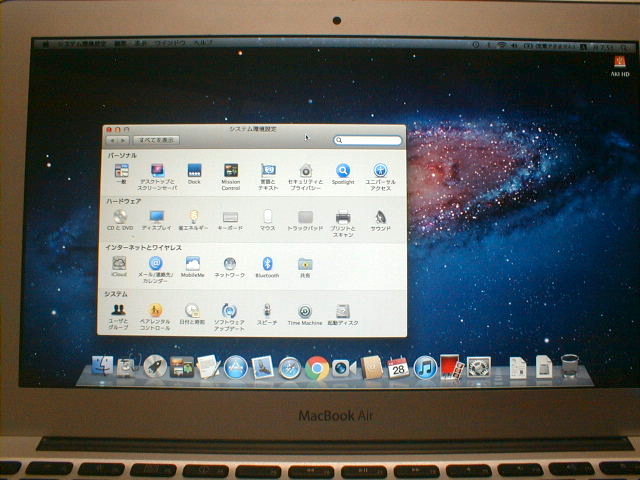Click the Wi-Fi status icon in menu bar

click(501, 45)
